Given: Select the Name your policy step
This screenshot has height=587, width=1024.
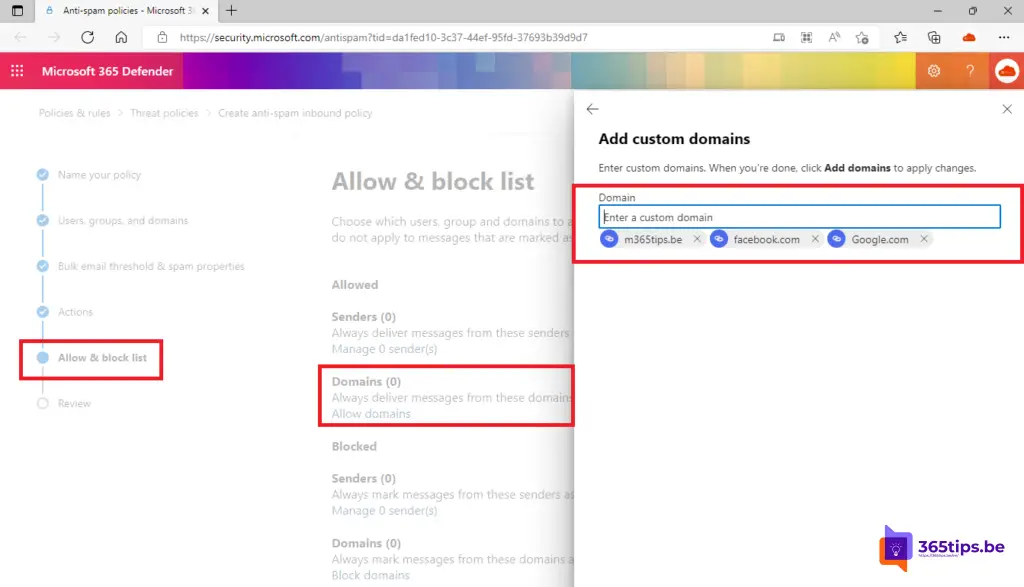Looking at the screenshot, I should tap(99, 175).
